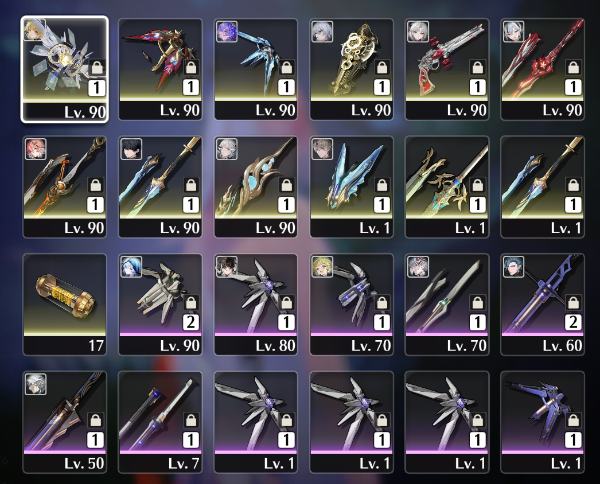Pick the ornate golden pistol weapon
This screenshot has width=600, height=484.
[x=352, y=69]
